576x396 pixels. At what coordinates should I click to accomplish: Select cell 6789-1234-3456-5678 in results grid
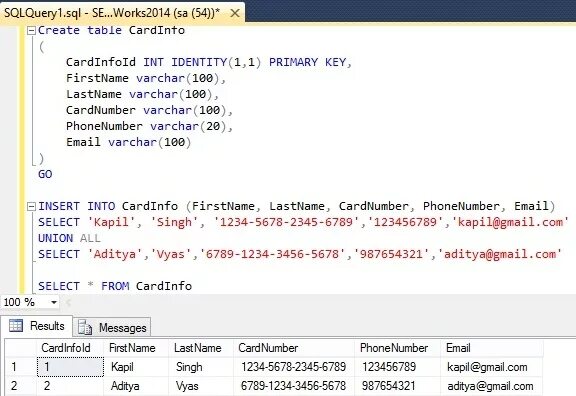(x=294, y=386)
